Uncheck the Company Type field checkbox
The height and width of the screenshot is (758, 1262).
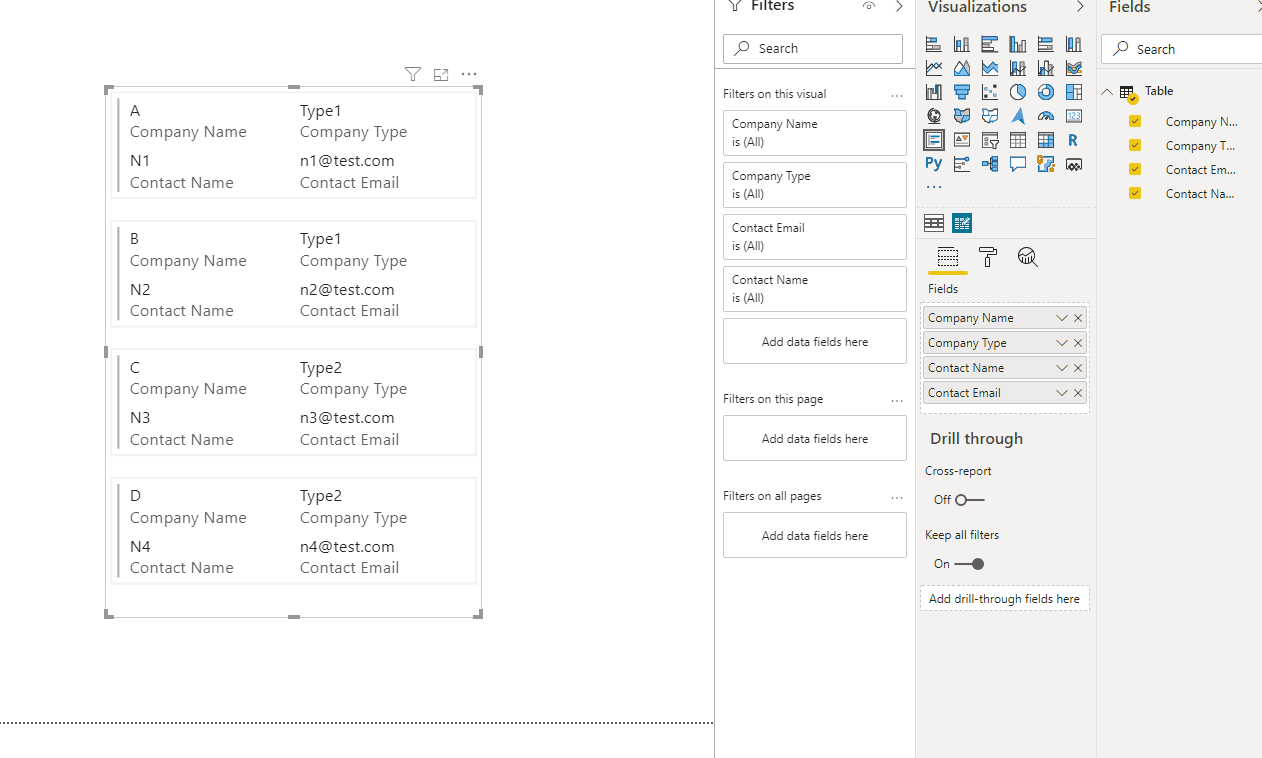(x=1135, y=145)
